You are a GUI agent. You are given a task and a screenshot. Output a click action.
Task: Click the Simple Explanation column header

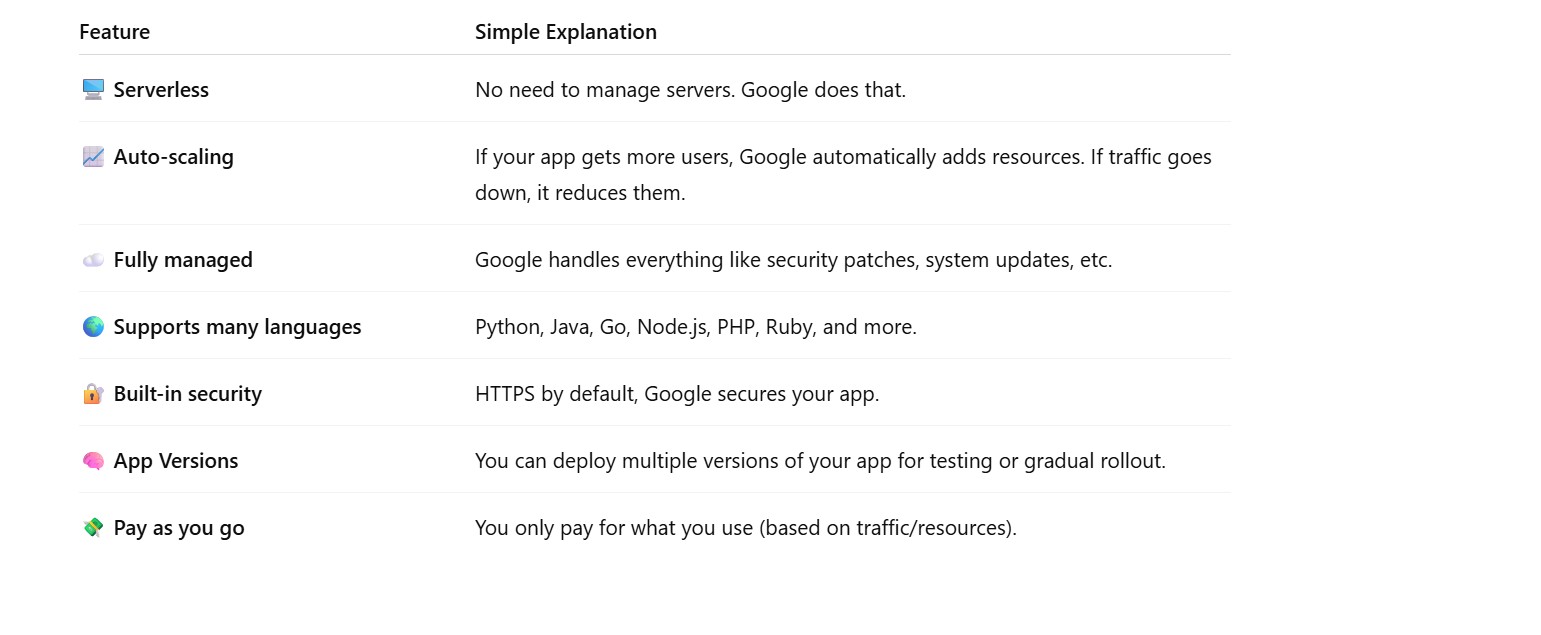(565, 32)
